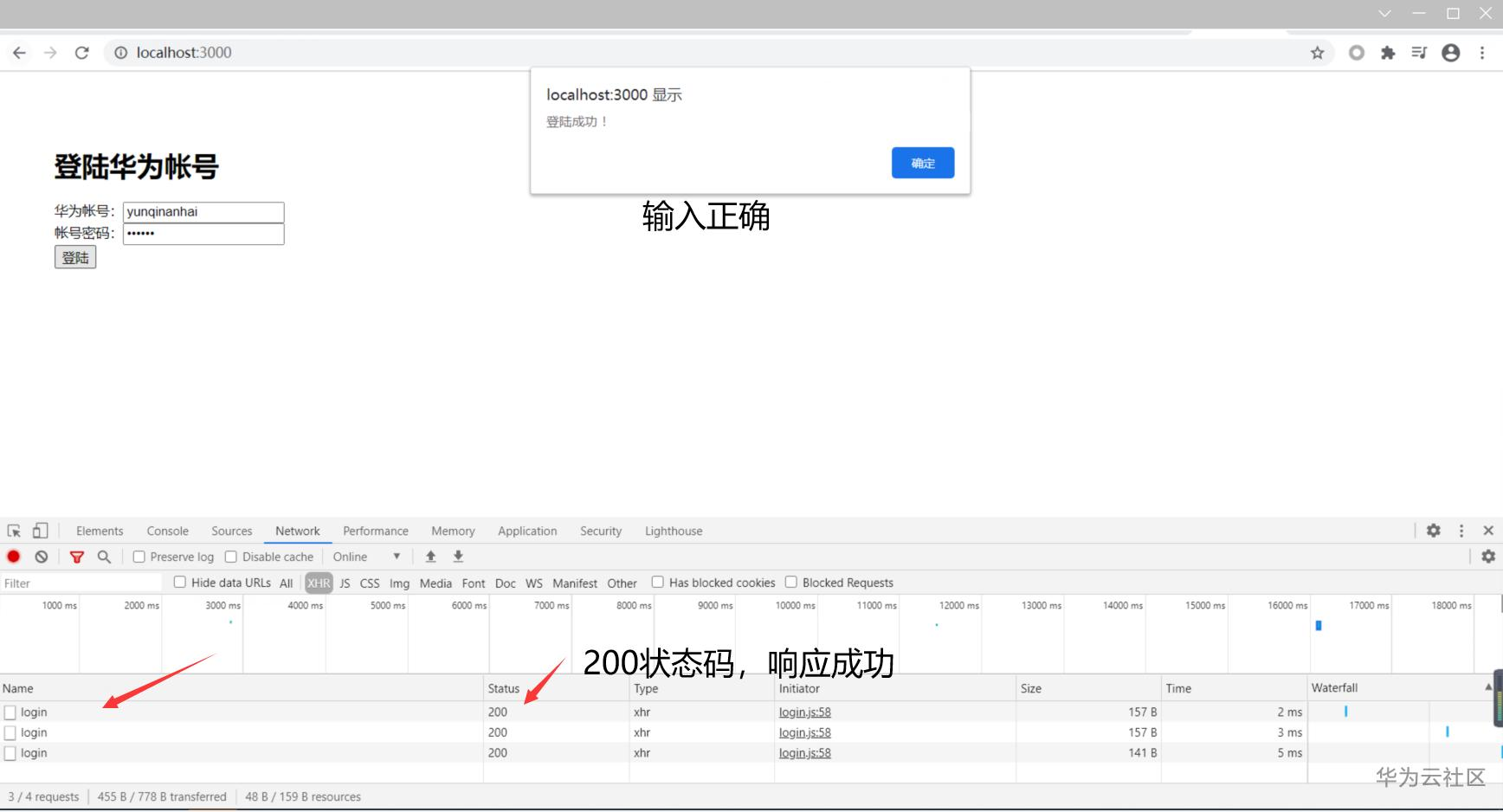
Task: Sort by the Status column header
Action: coord(557,689)
